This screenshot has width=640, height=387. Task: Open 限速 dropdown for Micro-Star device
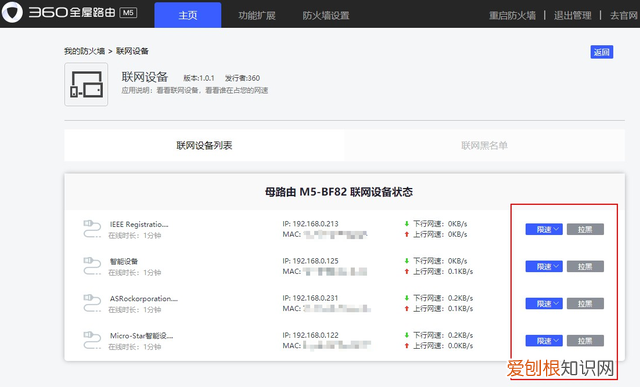pyautogui.click(x=544, y=341)
